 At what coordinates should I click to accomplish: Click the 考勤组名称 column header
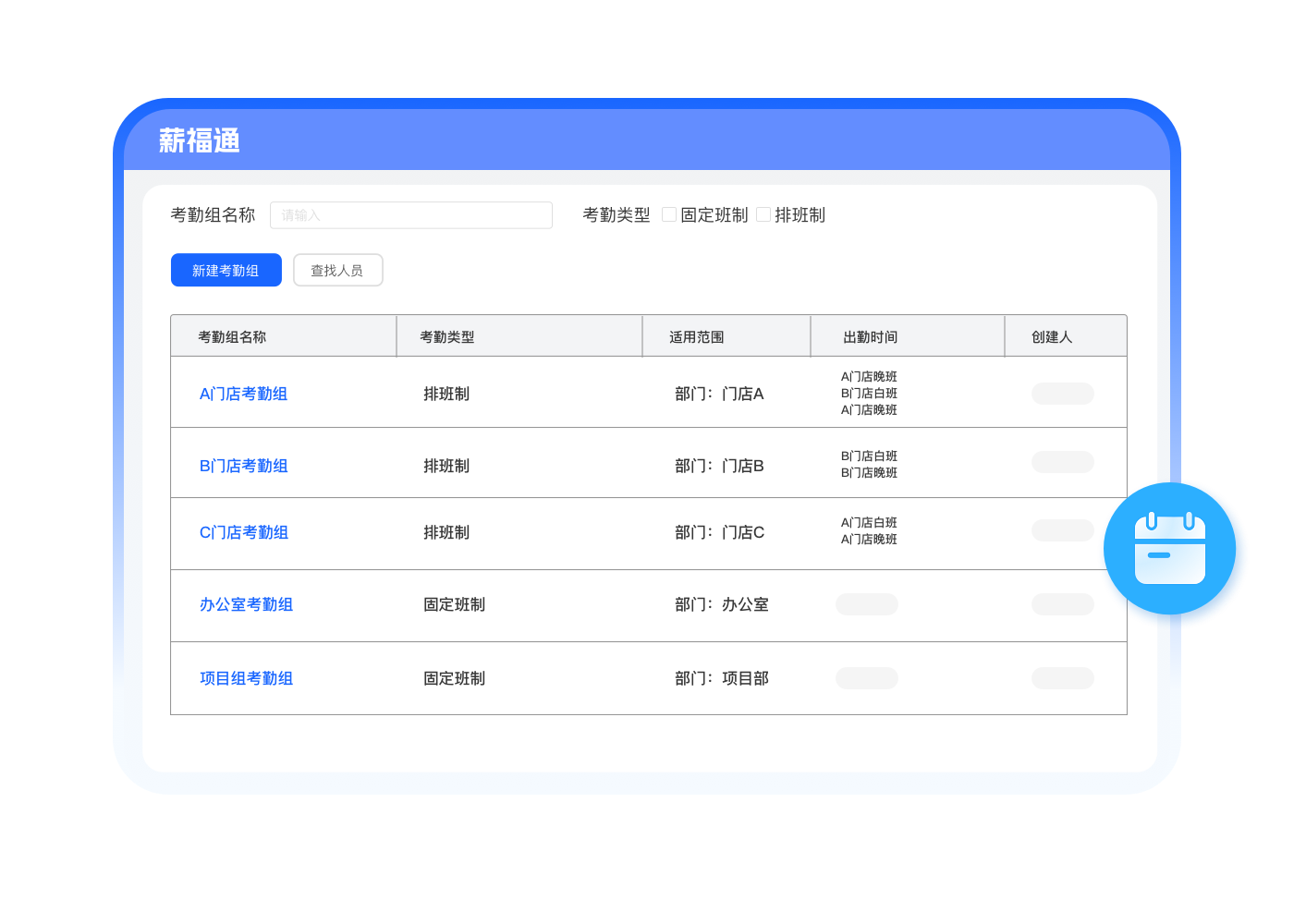coord(232,337)
